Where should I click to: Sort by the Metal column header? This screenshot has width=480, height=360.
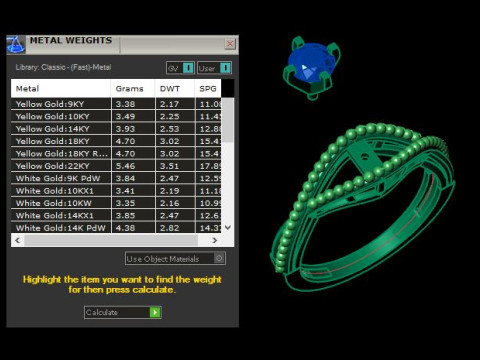coord(61,89)
